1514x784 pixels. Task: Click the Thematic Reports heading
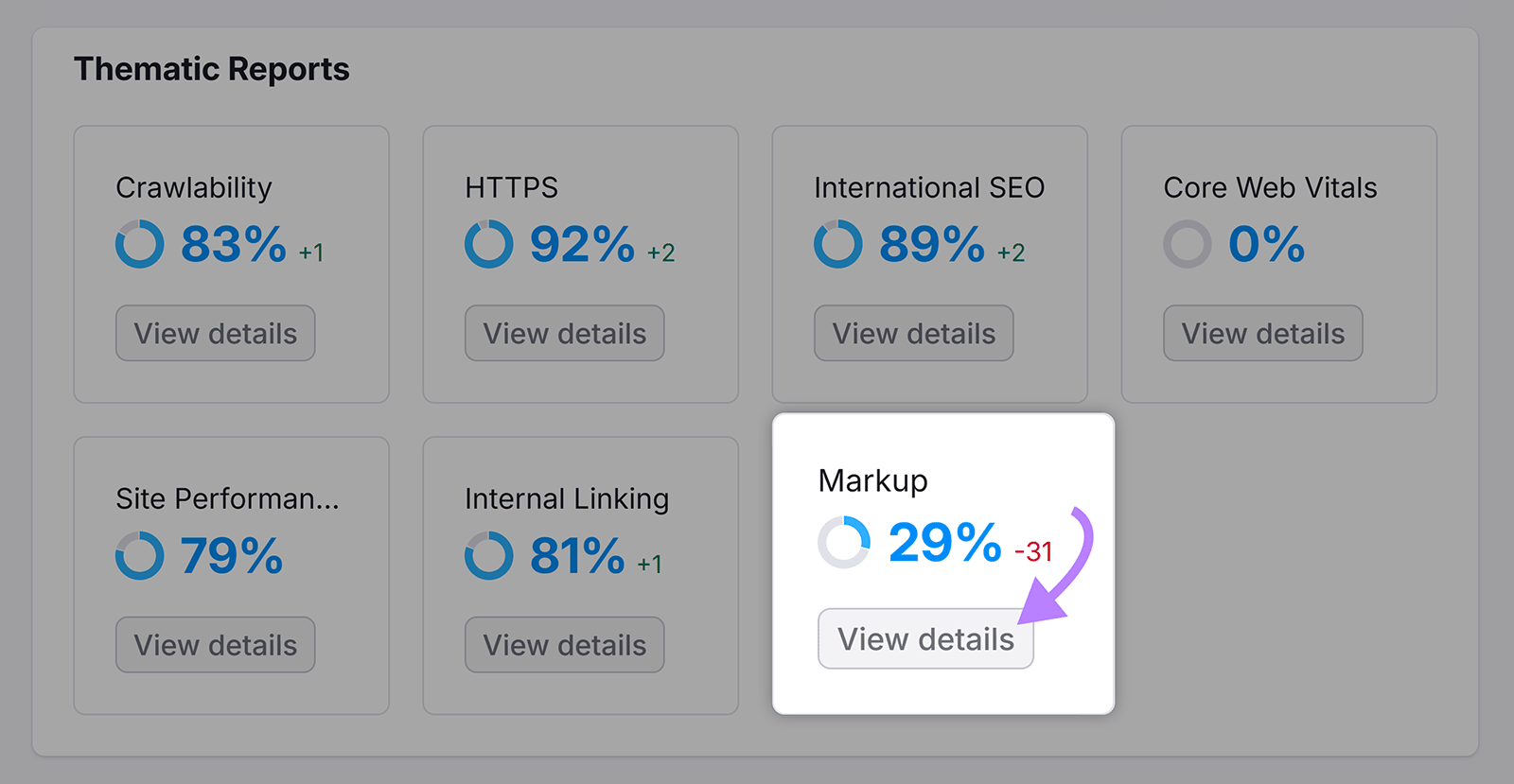point(213,68)
